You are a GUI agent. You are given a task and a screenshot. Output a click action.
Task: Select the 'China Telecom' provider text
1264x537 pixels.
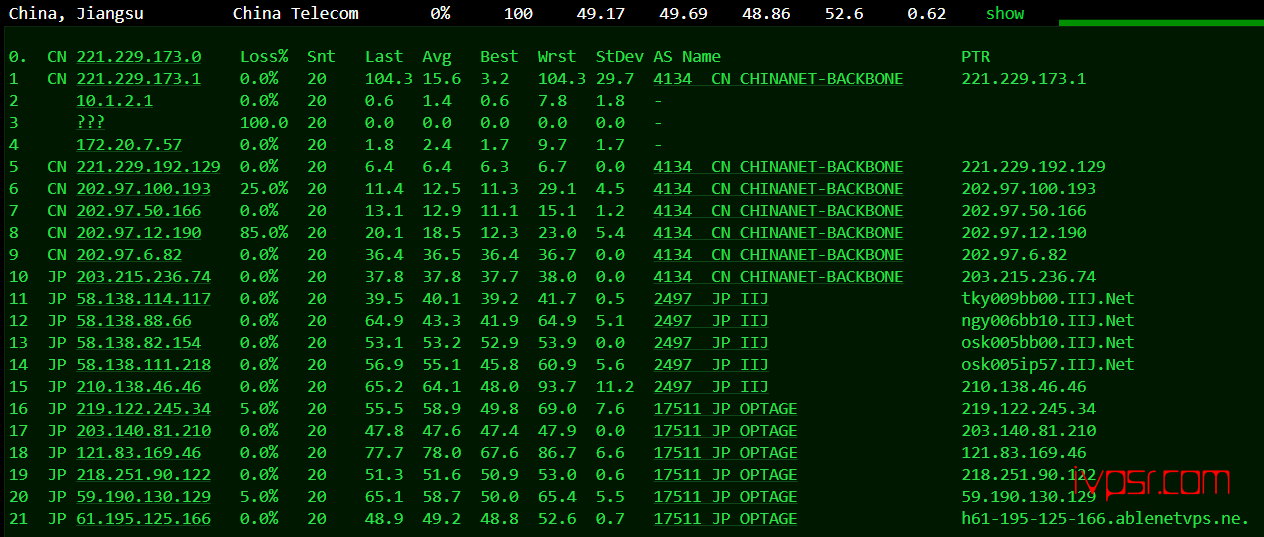click(x=296, y=13)
